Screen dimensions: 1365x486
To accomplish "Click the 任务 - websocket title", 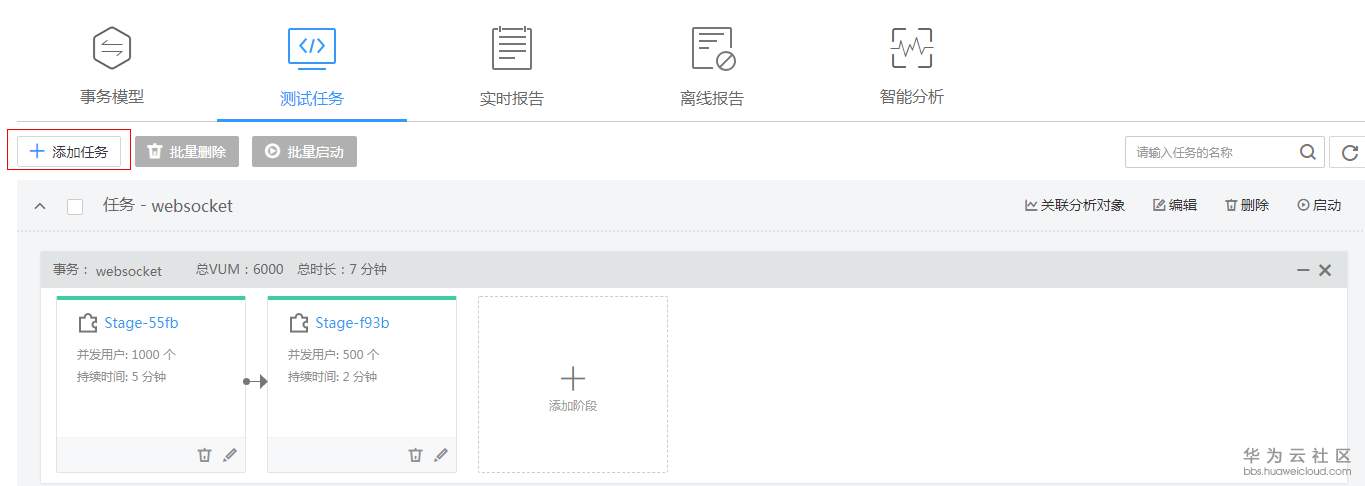I will (168, 206).
